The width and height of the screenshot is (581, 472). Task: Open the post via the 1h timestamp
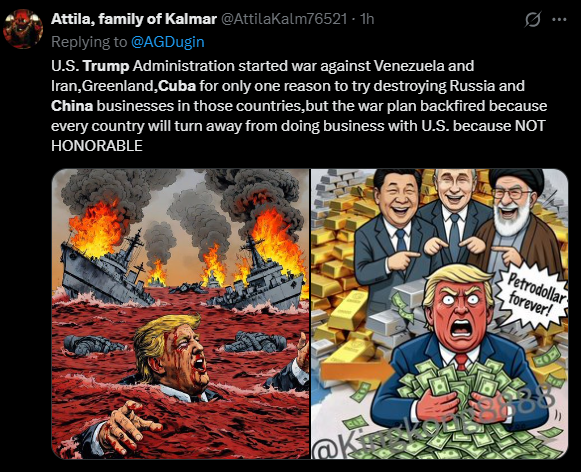367,19
